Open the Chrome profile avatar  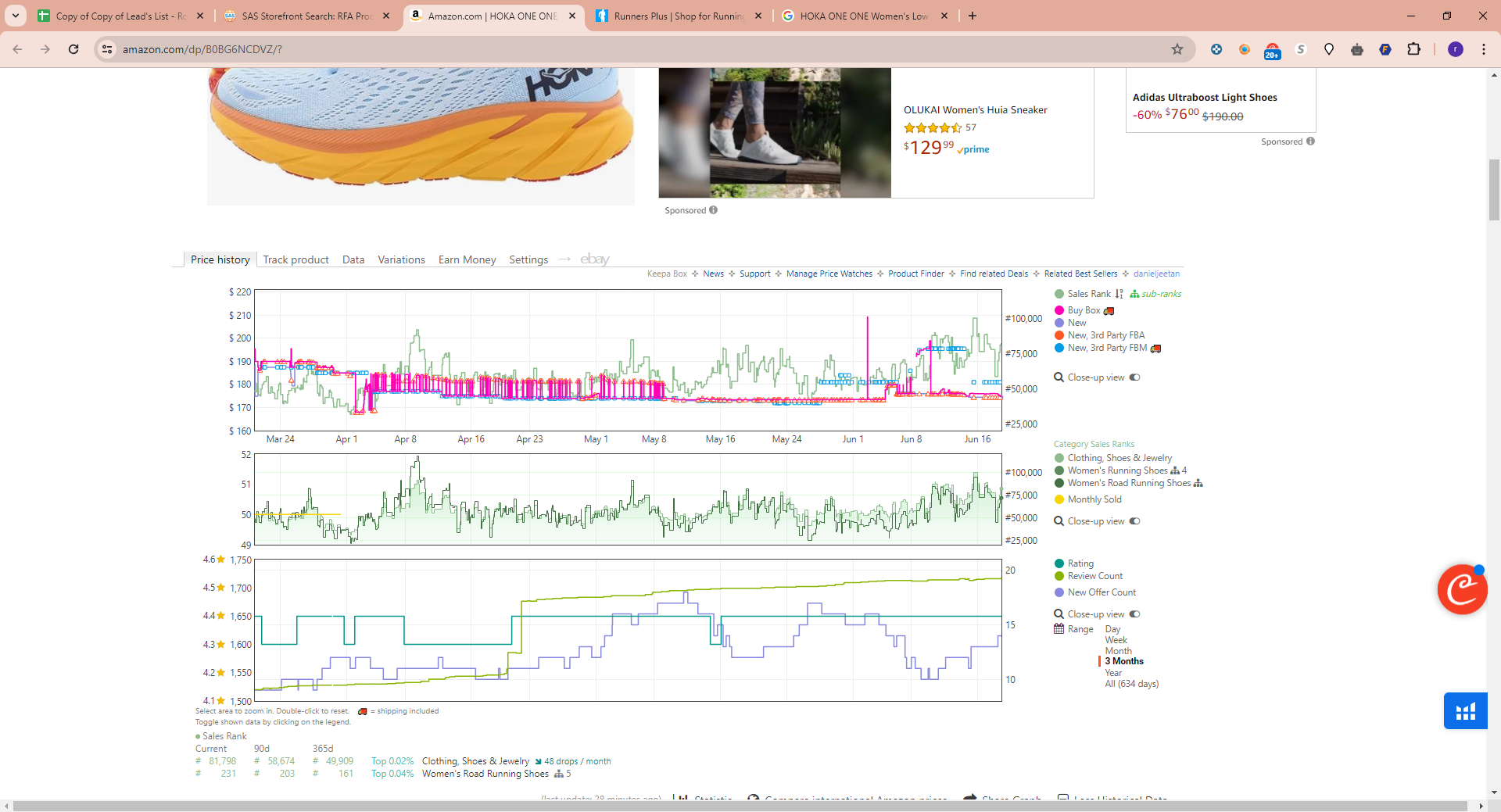coord(1456,49)
